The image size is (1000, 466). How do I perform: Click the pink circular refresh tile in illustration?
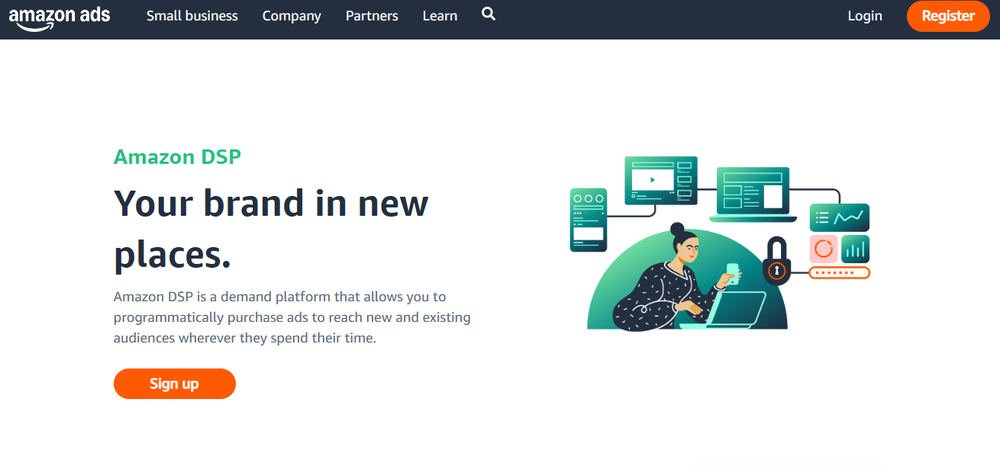pyautogui.click(x=823, y=249)
